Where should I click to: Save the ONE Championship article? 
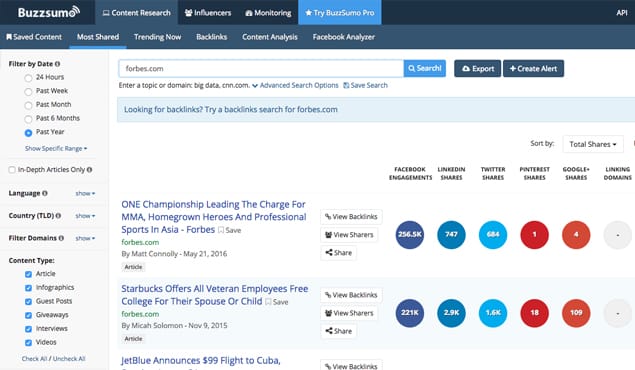pos(230,230)
